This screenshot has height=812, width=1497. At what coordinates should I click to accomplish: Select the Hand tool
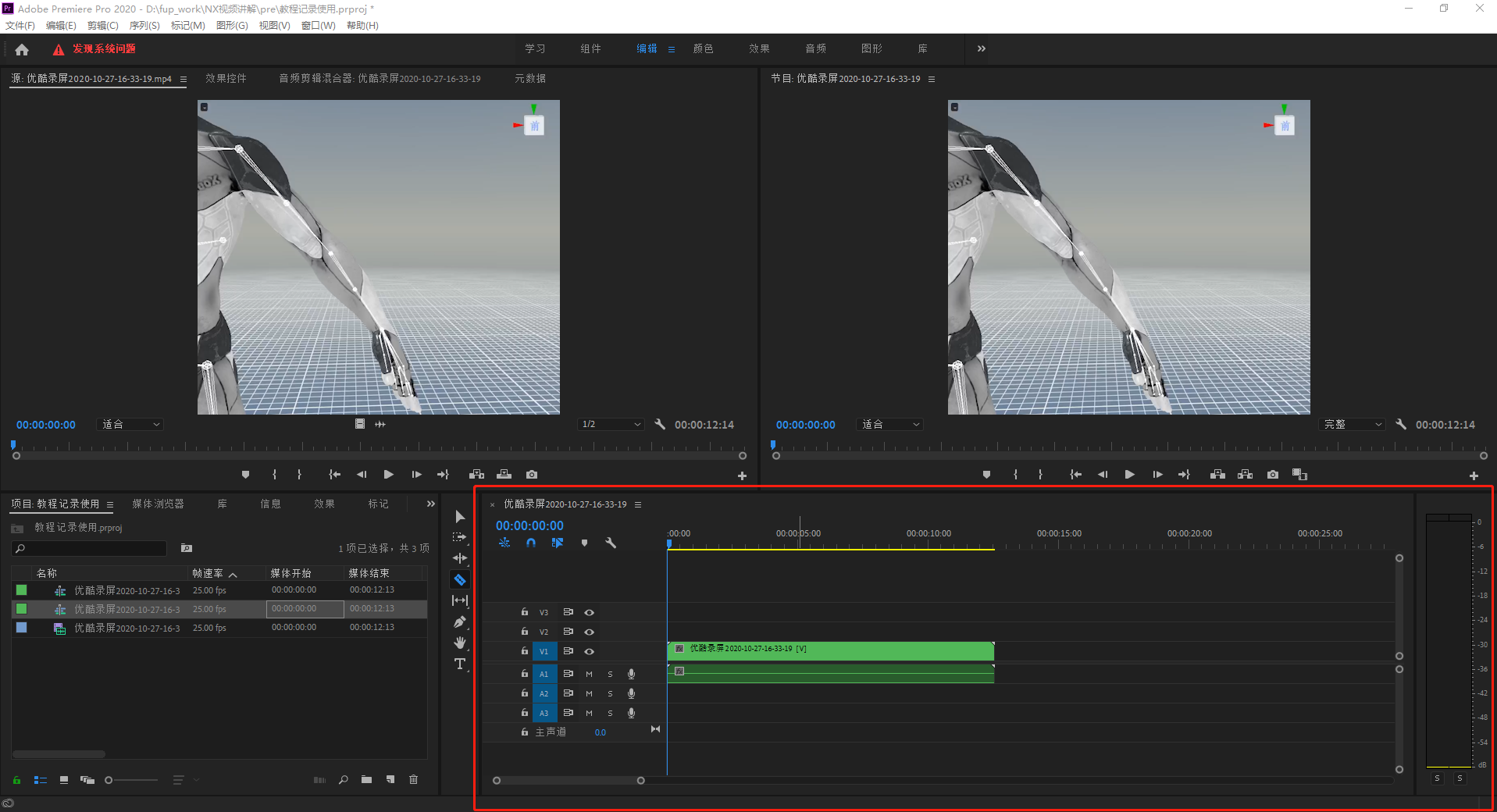(x=460, y=643)
